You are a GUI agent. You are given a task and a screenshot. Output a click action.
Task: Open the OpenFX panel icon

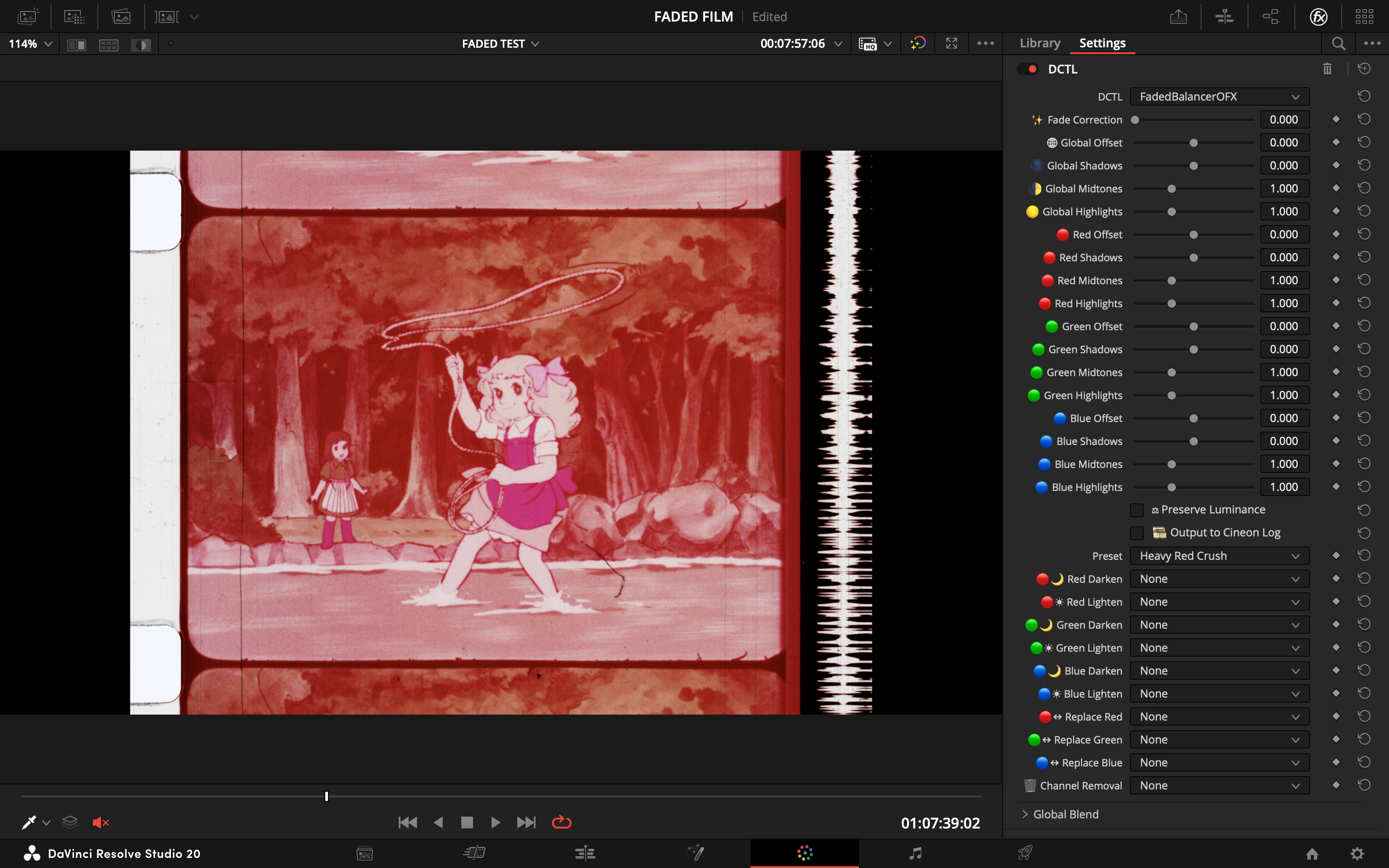pyautogui.click(x=1318, y=17)
